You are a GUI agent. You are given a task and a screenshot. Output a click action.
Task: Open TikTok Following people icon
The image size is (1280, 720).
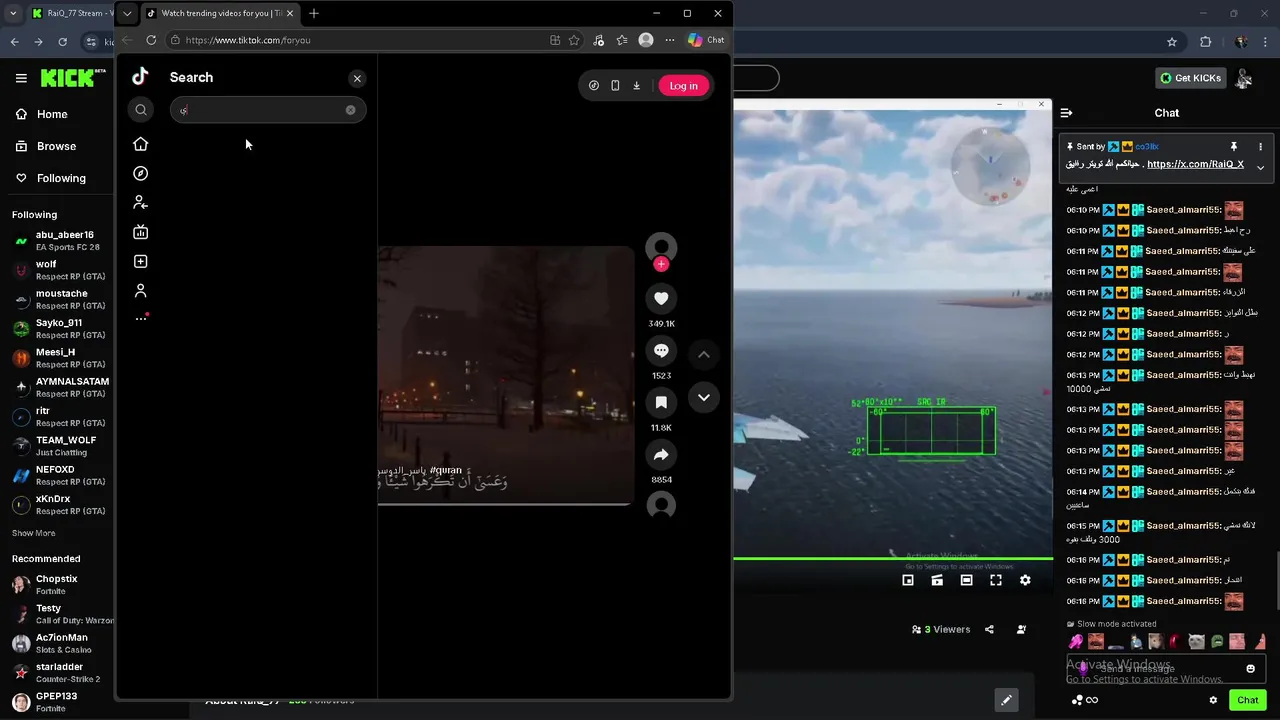point(141,202)
